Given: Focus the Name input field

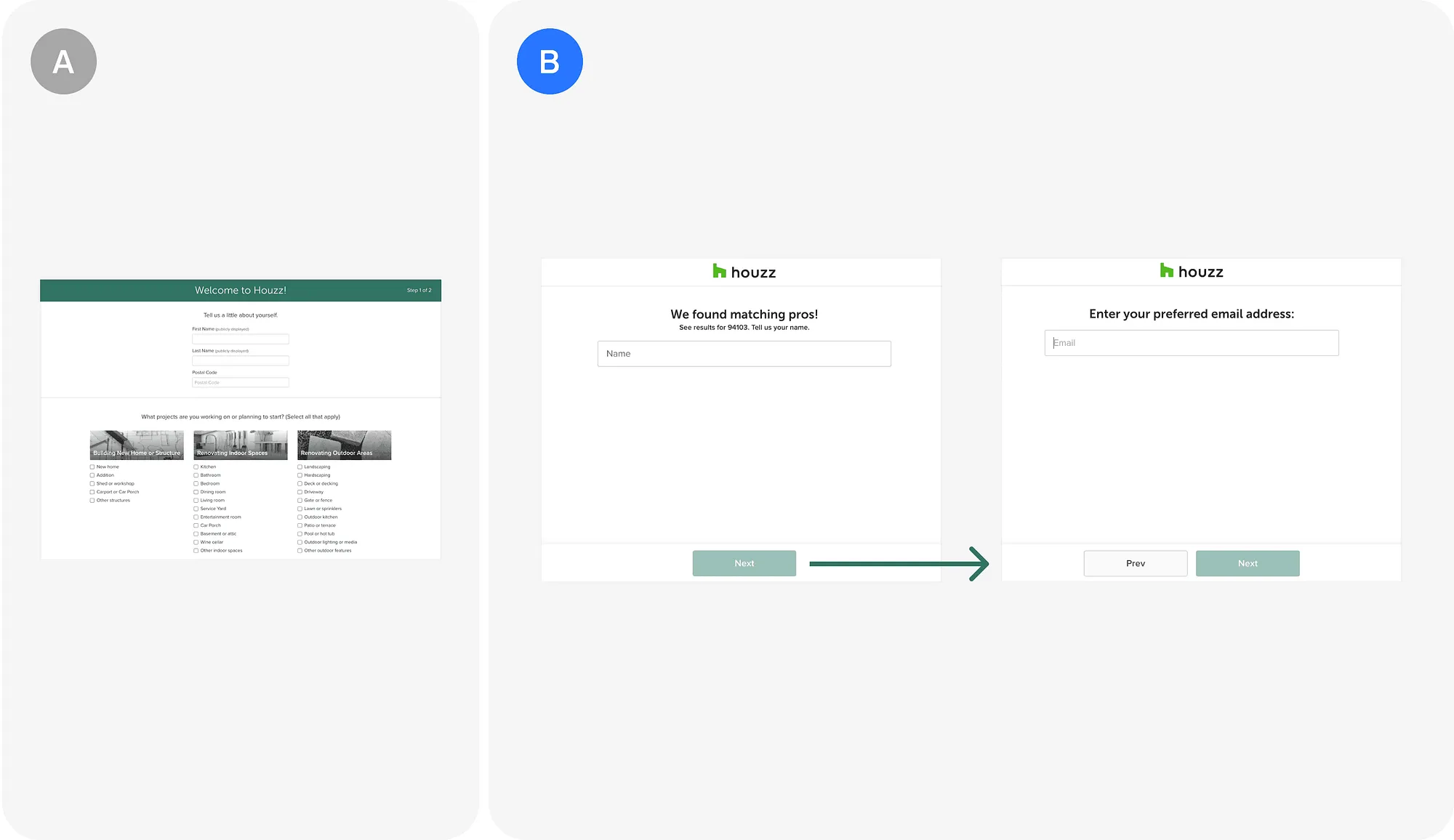Looking at the screenshot, I should pos(744,354).
